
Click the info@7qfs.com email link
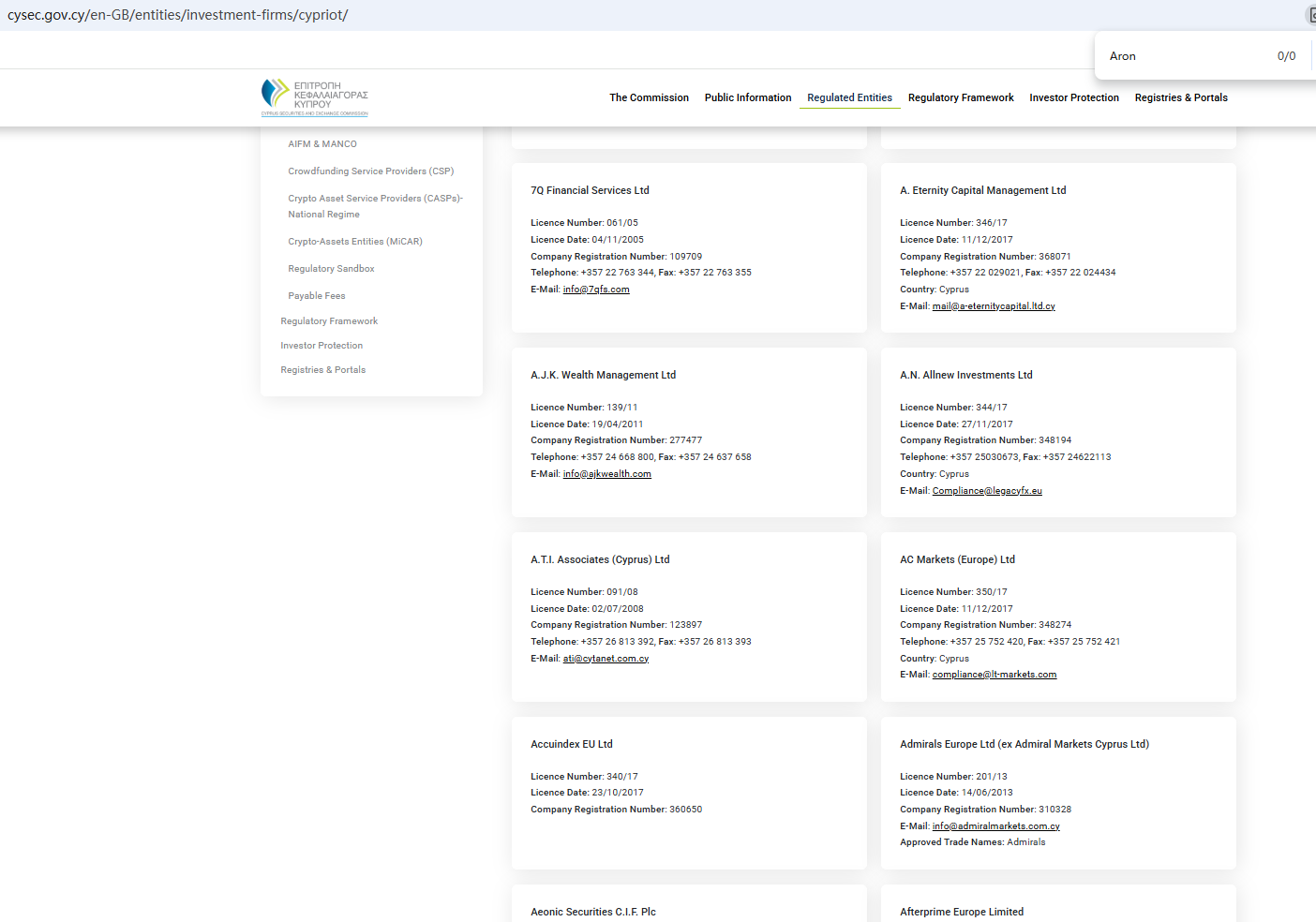tap(596, 290)
